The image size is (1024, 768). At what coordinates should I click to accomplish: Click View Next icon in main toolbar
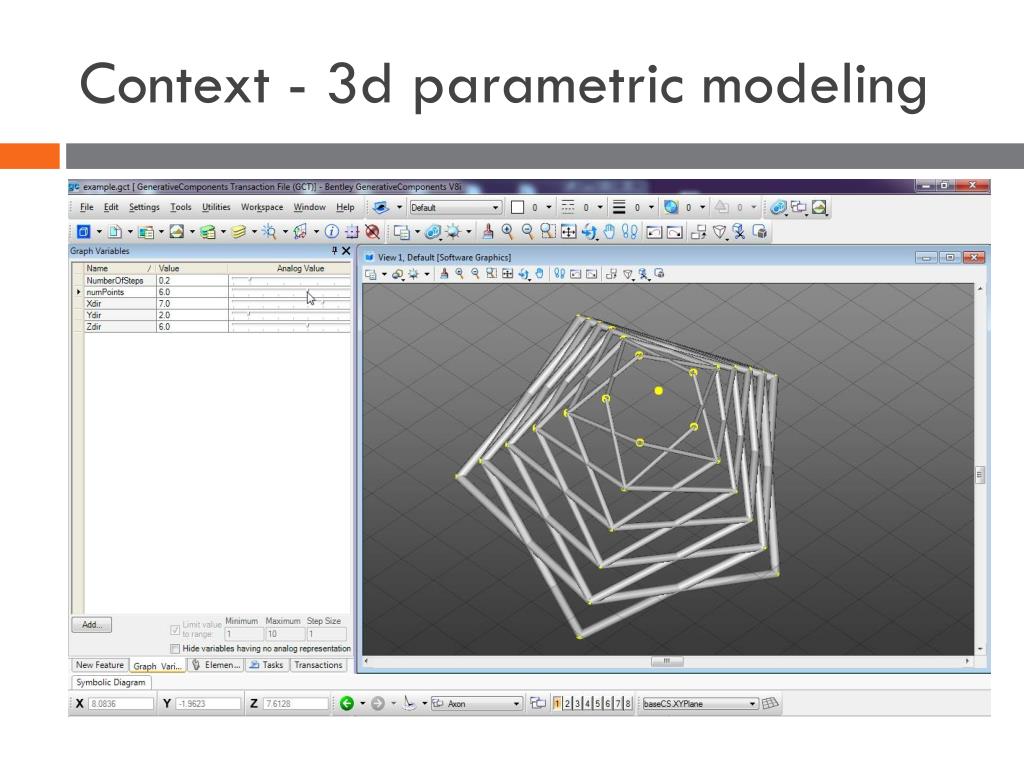tap(675, 232)
